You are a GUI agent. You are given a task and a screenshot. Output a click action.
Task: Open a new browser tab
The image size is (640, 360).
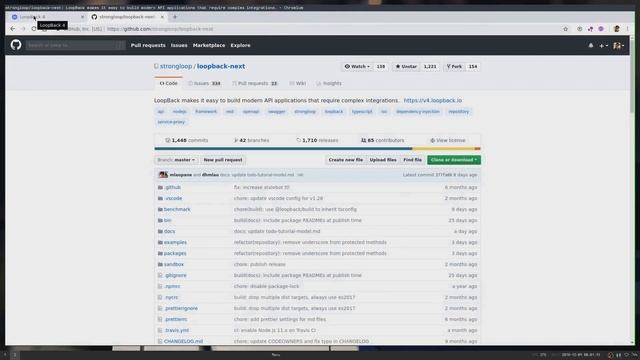[x=175, y=17]
